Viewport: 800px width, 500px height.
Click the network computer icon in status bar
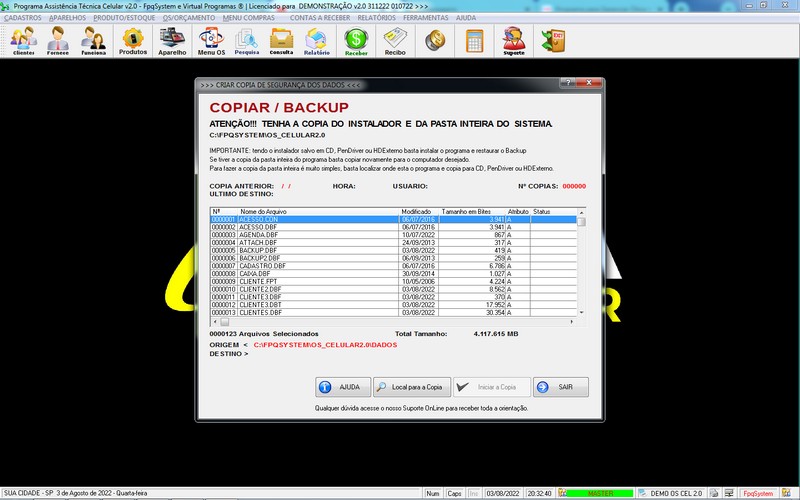(x=730, y=493)
